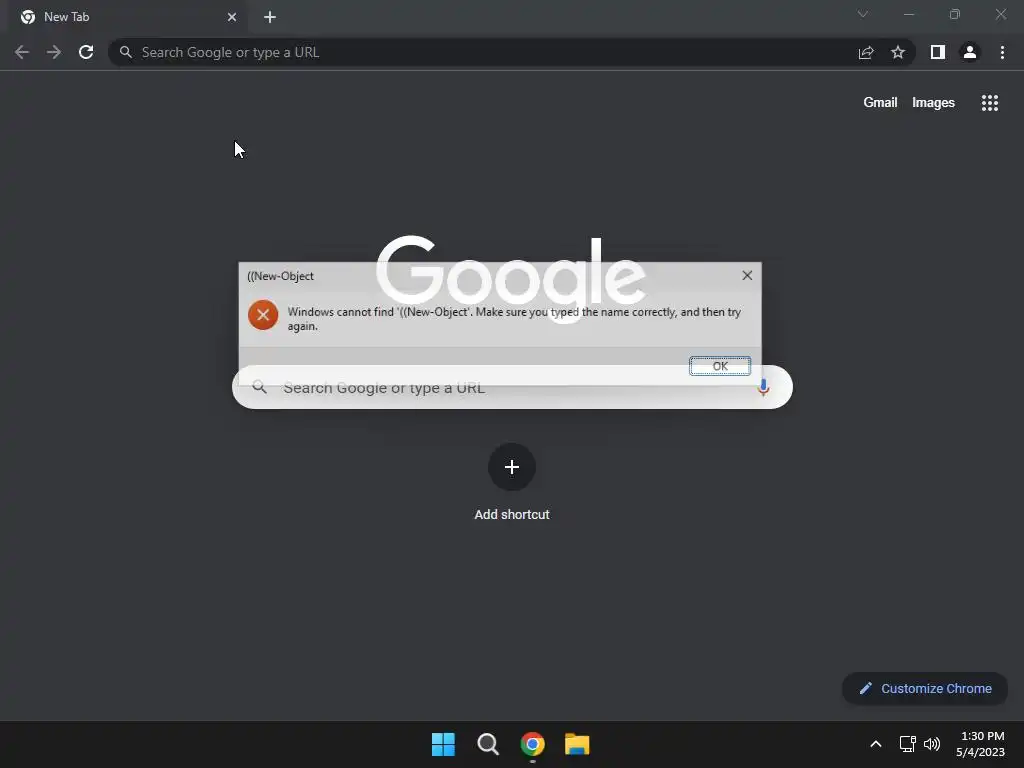Open Google Images link
Image resolution: width=1024 pixels, height=768 pixels.
pyautogui.click(x=933, y=103)
